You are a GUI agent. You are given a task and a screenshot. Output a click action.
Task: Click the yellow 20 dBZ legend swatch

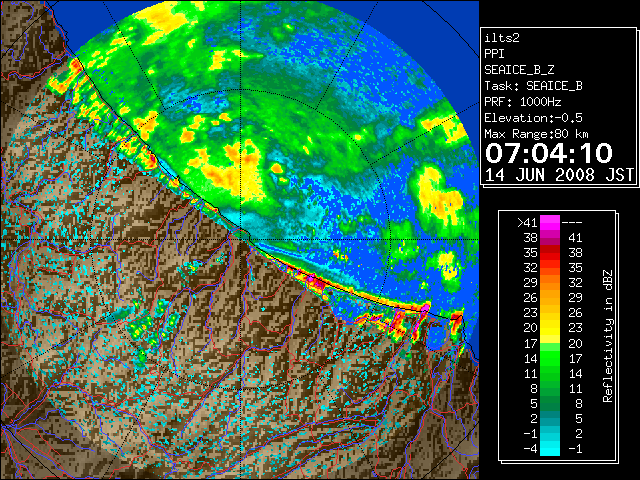(550, 328)
